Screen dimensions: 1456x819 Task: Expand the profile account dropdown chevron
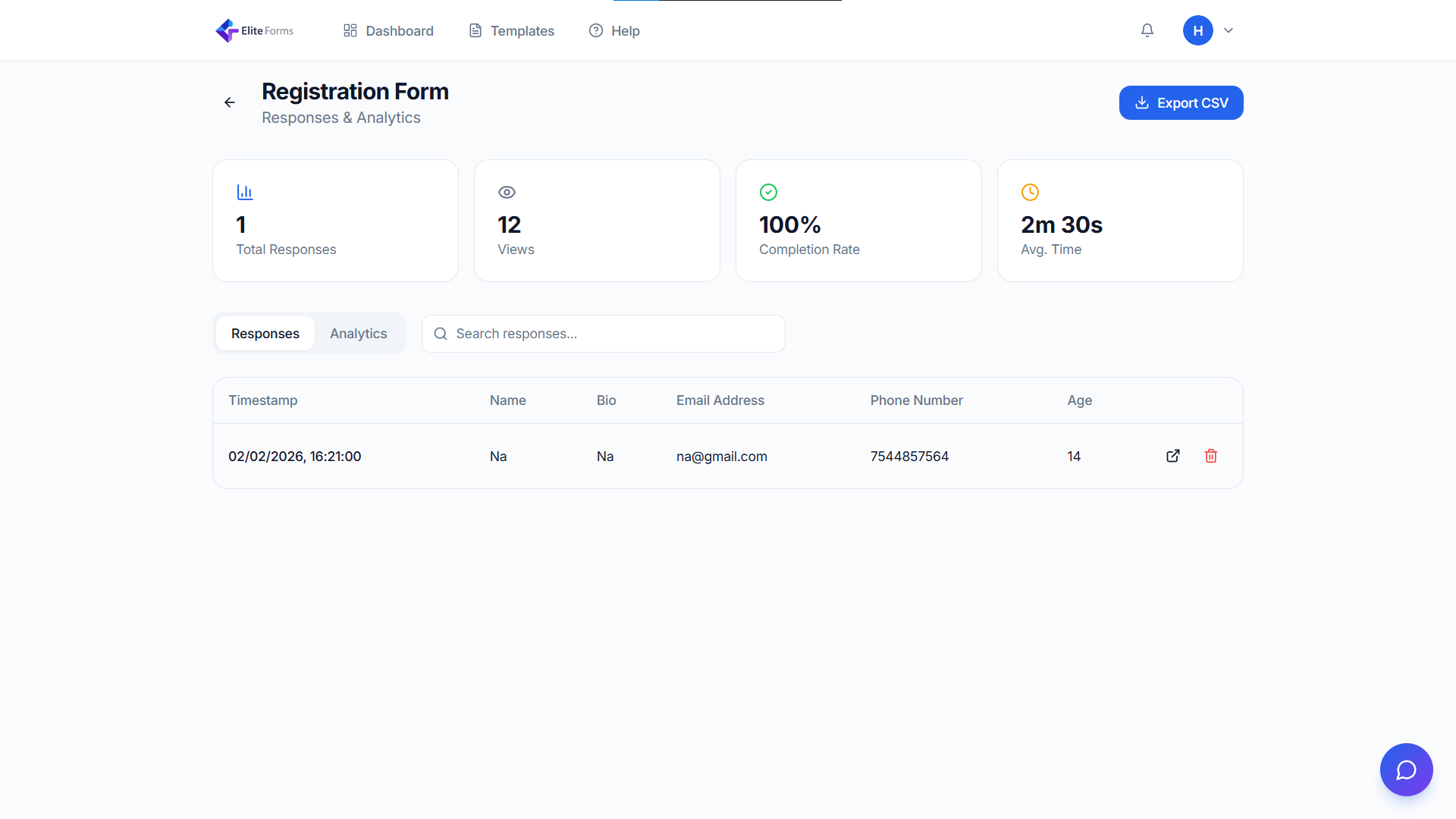pos(1228,30)
